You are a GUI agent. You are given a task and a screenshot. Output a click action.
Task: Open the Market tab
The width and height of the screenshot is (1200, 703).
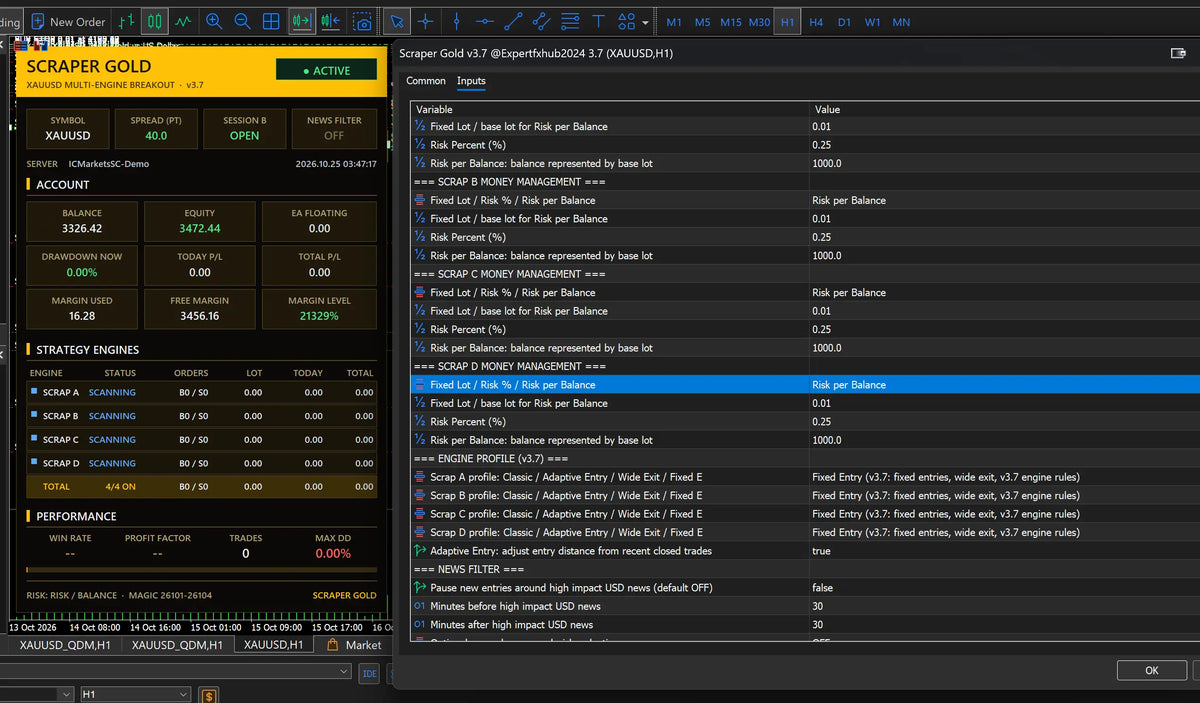(355, 645)
